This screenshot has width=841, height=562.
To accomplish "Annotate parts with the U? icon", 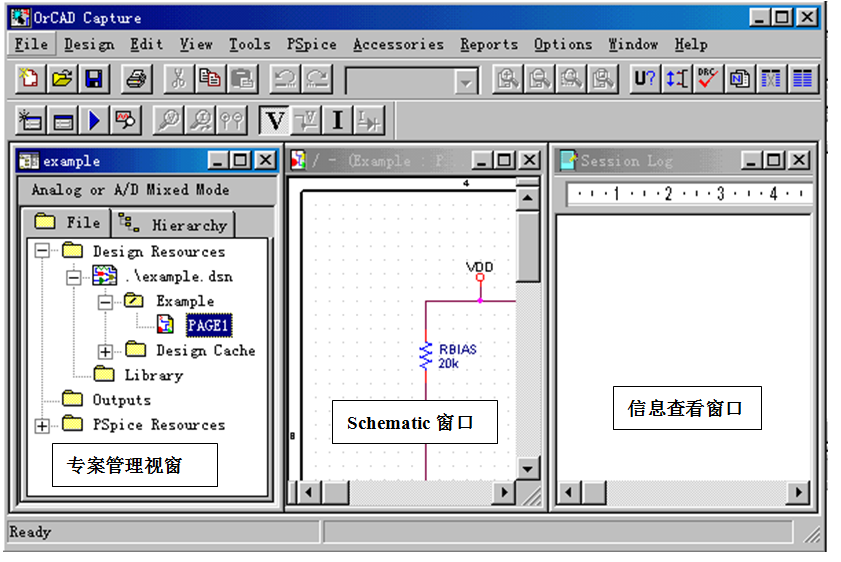I will (x=644, y=79).
